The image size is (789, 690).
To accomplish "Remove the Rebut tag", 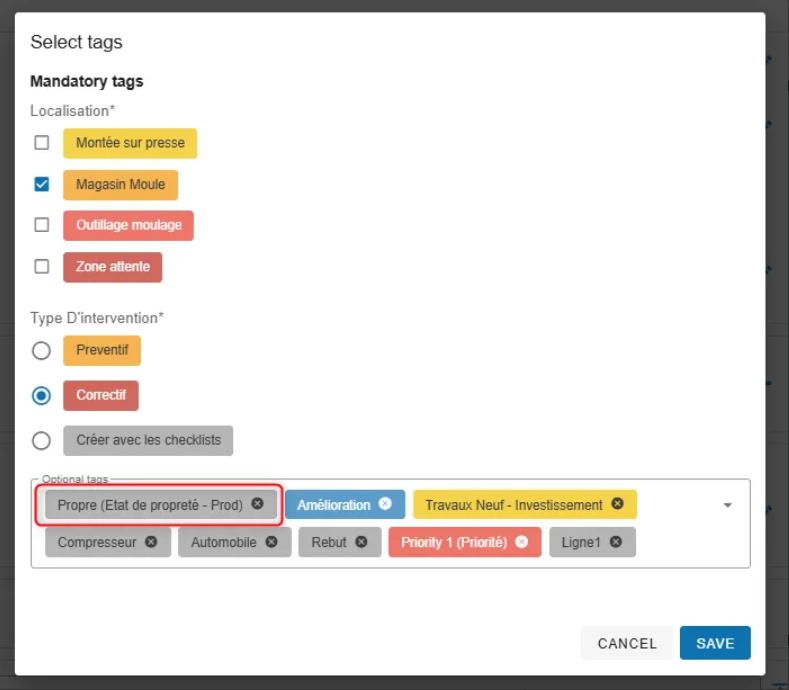I will point(361,542).
